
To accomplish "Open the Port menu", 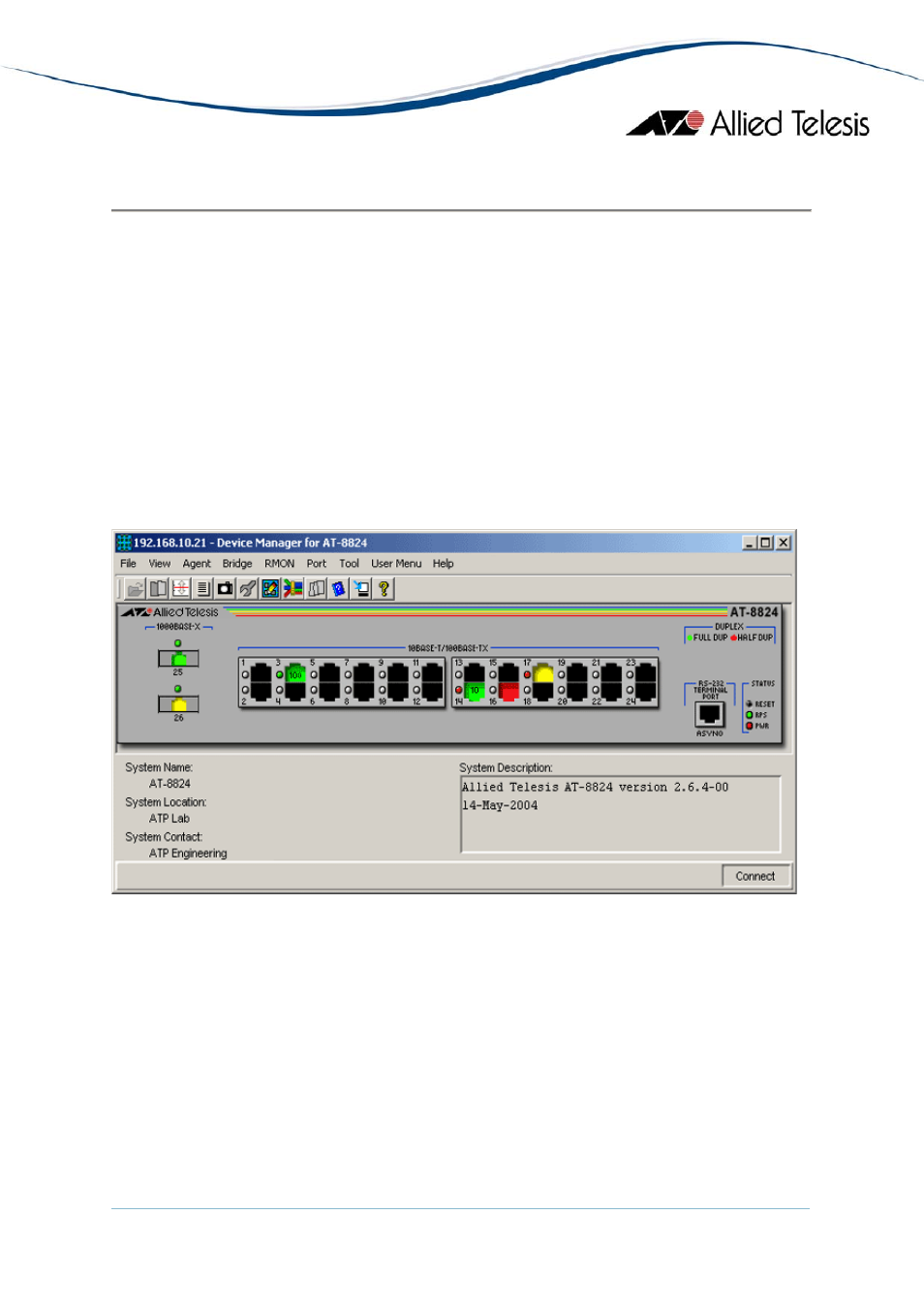I will 317,563.
